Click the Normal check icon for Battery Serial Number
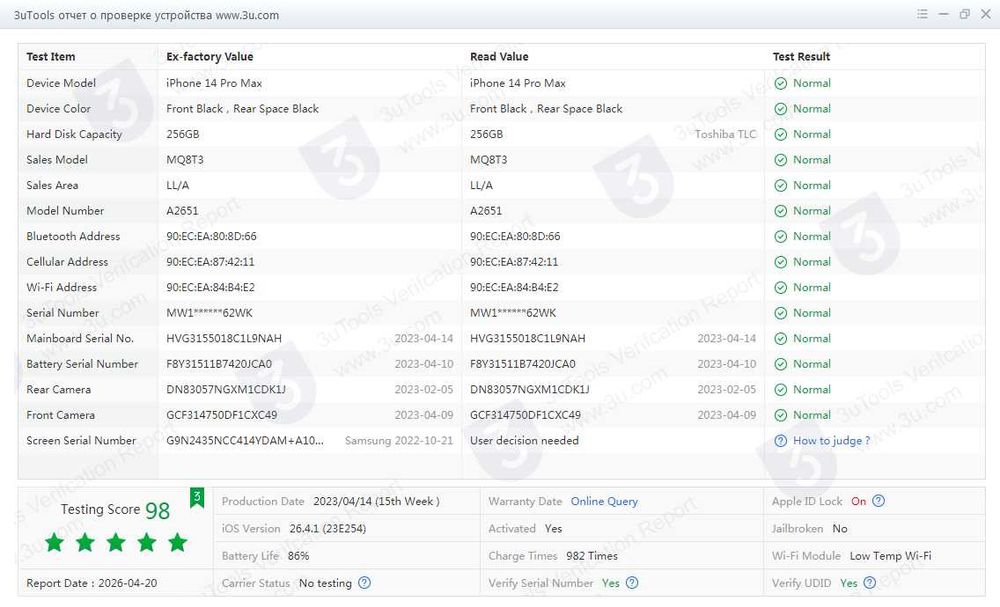 [x=781, y=364]
